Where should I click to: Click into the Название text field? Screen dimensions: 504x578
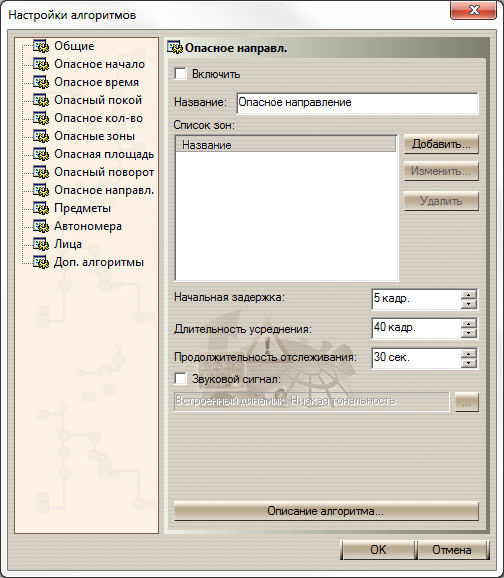point(357,103)
